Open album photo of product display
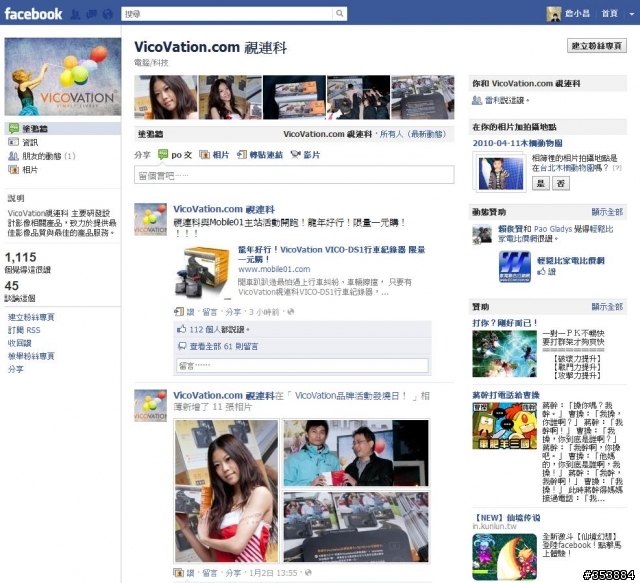 pos(356,527)
